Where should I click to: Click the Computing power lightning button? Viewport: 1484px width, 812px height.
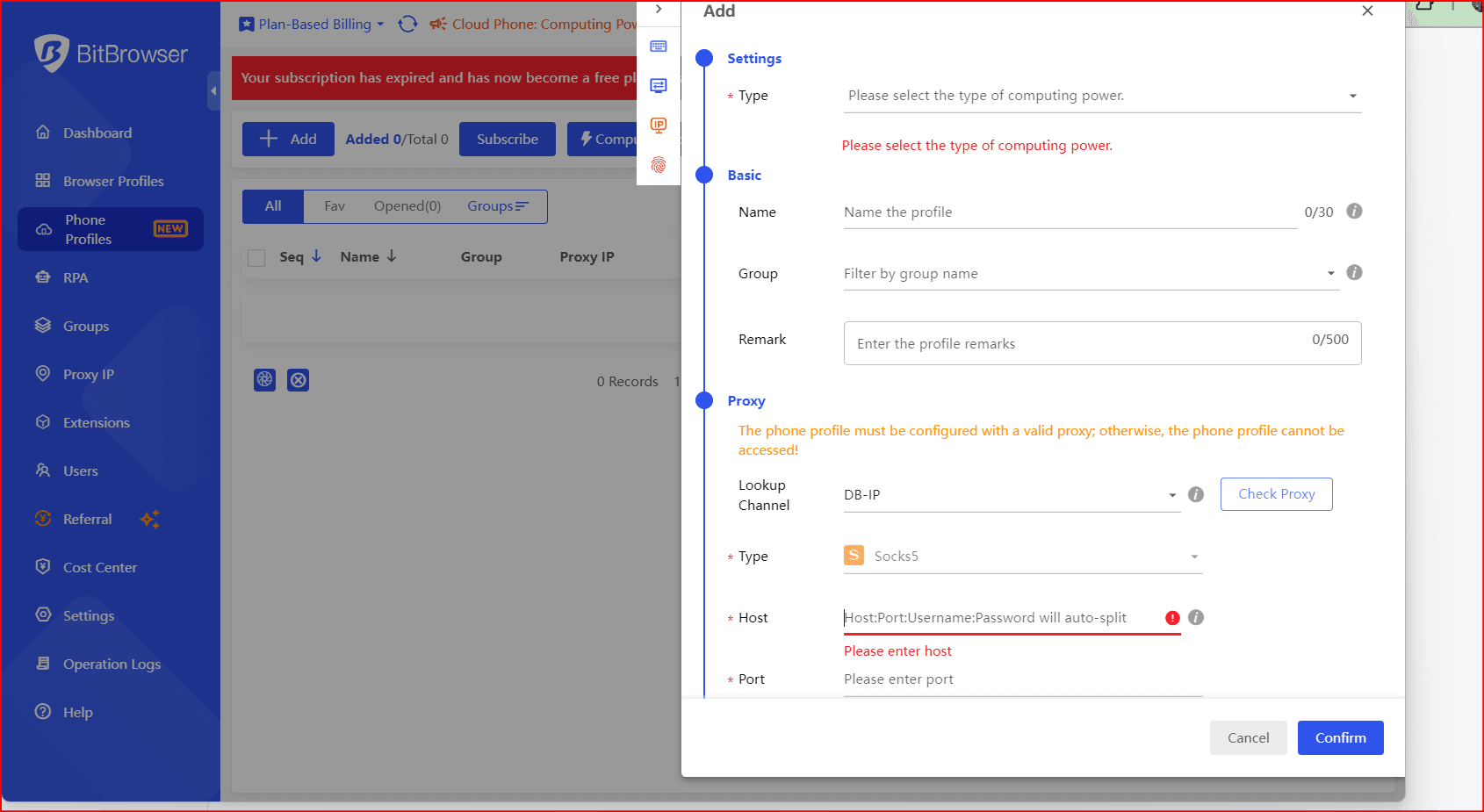[x=602, y=139]
